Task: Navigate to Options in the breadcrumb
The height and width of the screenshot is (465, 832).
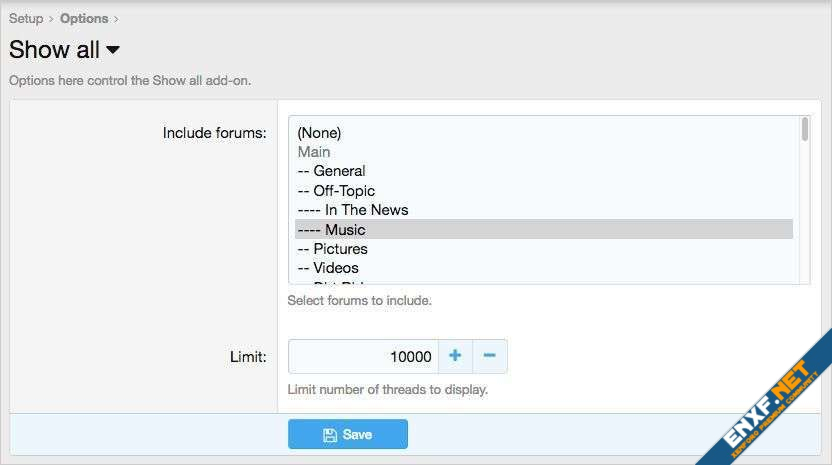Action: (x=84, y=18)
